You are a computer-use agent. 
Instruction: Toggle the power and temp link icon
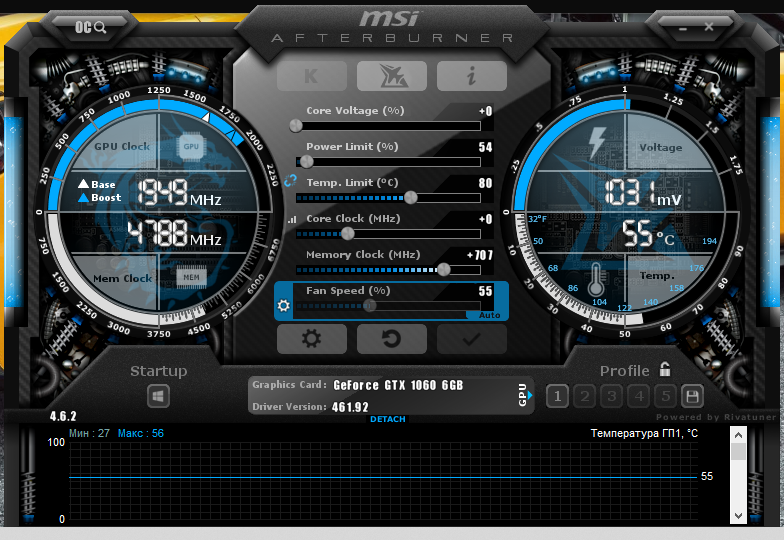290,181
